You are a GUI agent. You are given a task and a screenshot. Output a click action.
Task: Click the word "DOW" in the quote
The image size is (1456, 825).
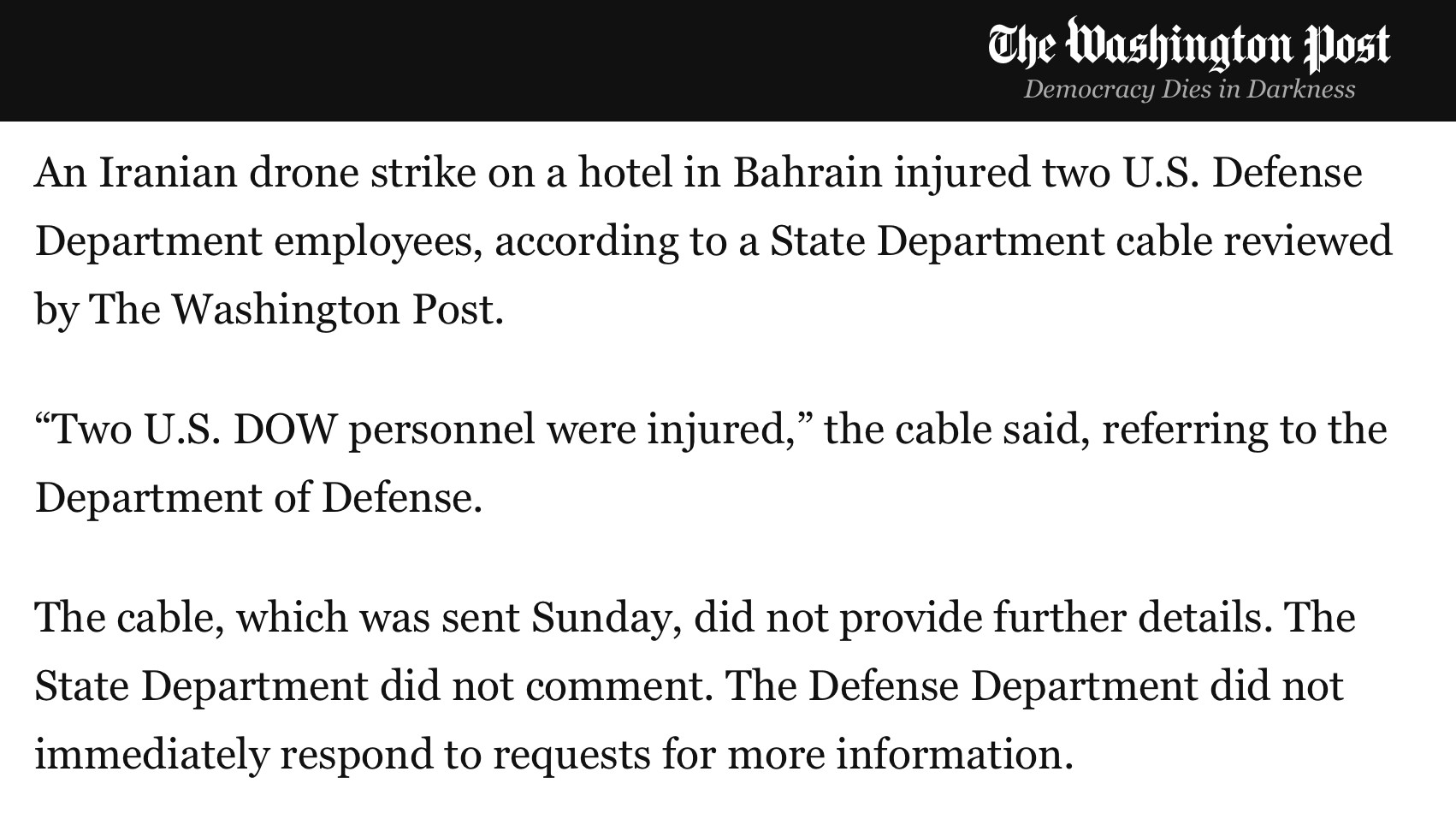[x=285, y=430]
